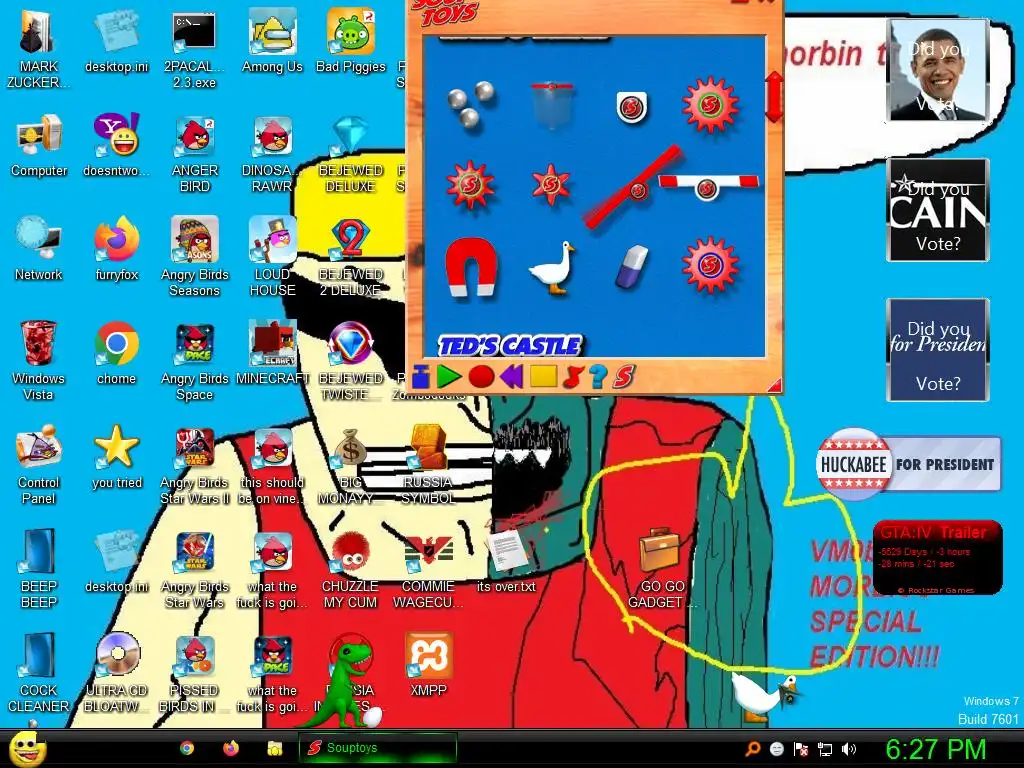Click the purple rewind arrows in Souptoys toolbar

point(512,377)
